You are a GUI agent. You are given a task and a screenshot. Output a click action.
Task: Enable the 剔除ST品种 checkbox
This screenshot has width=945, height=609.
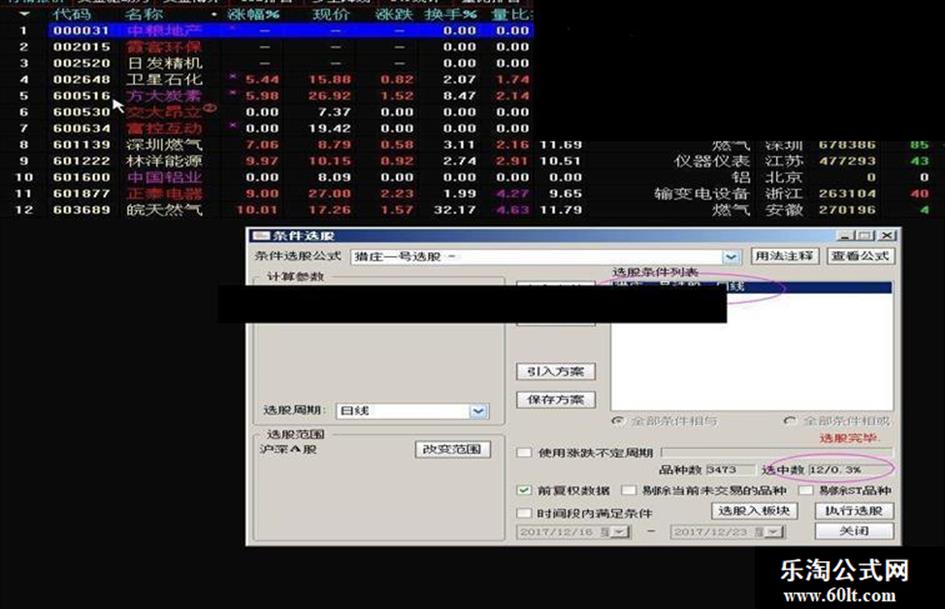806,490
